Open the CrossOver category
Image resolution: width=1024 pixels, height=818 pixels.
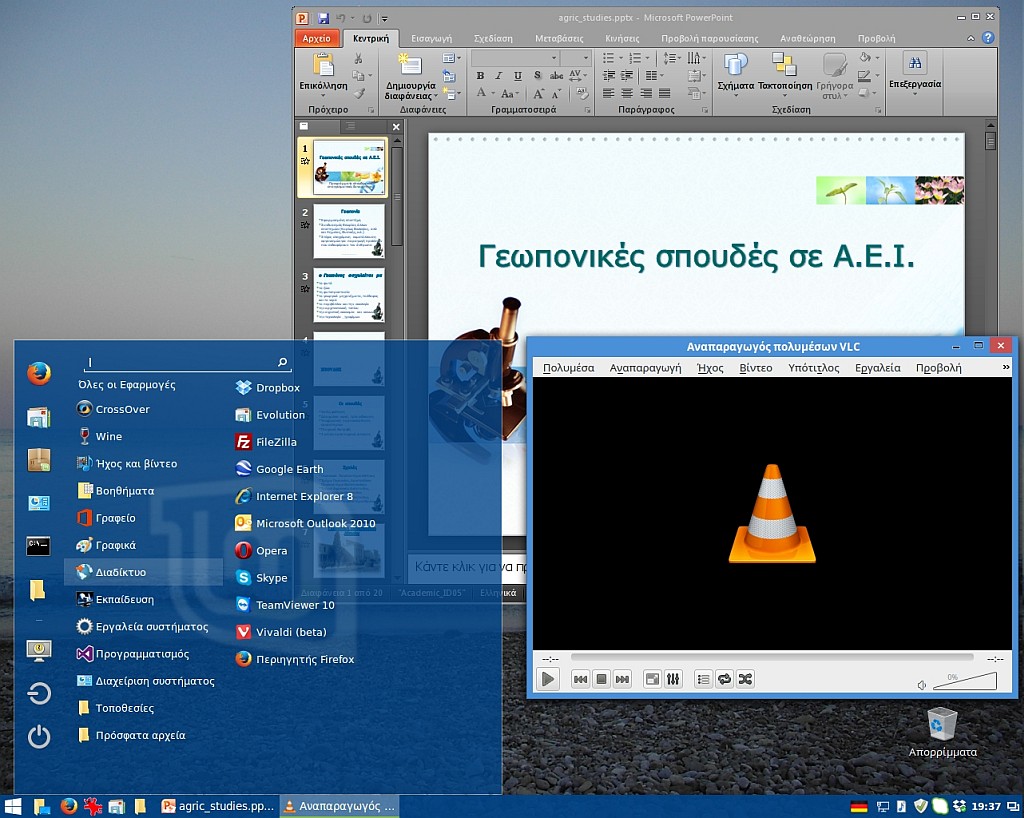(113, 409)
